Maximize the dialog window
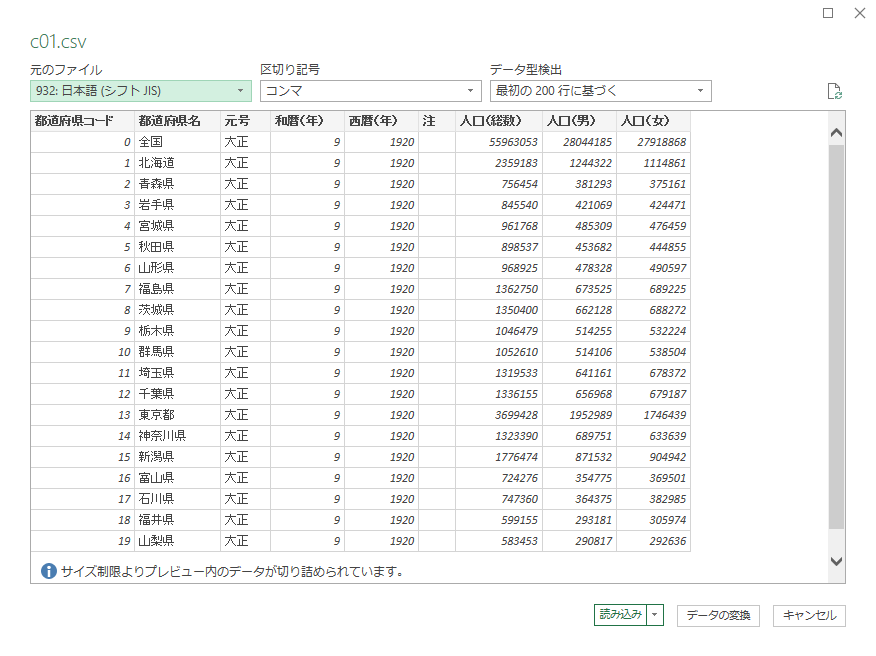This screenshot has height=656, width=876. tap(828, 13)
